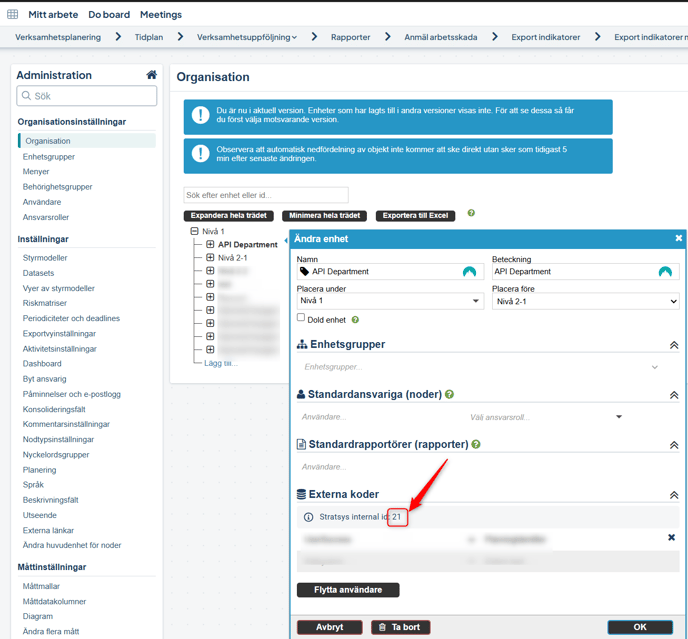Collapse the Enhetsgrupper section
Screen dimensions: 688x639
(x=673, y=345)
